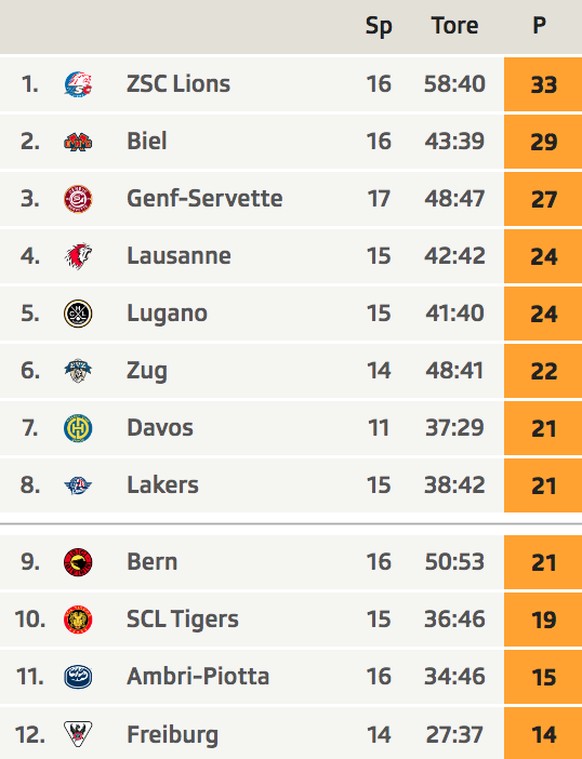Select the Bern goals 50:53 cell
Viewport: 582px width, 759px height.
tap(455, 562)
